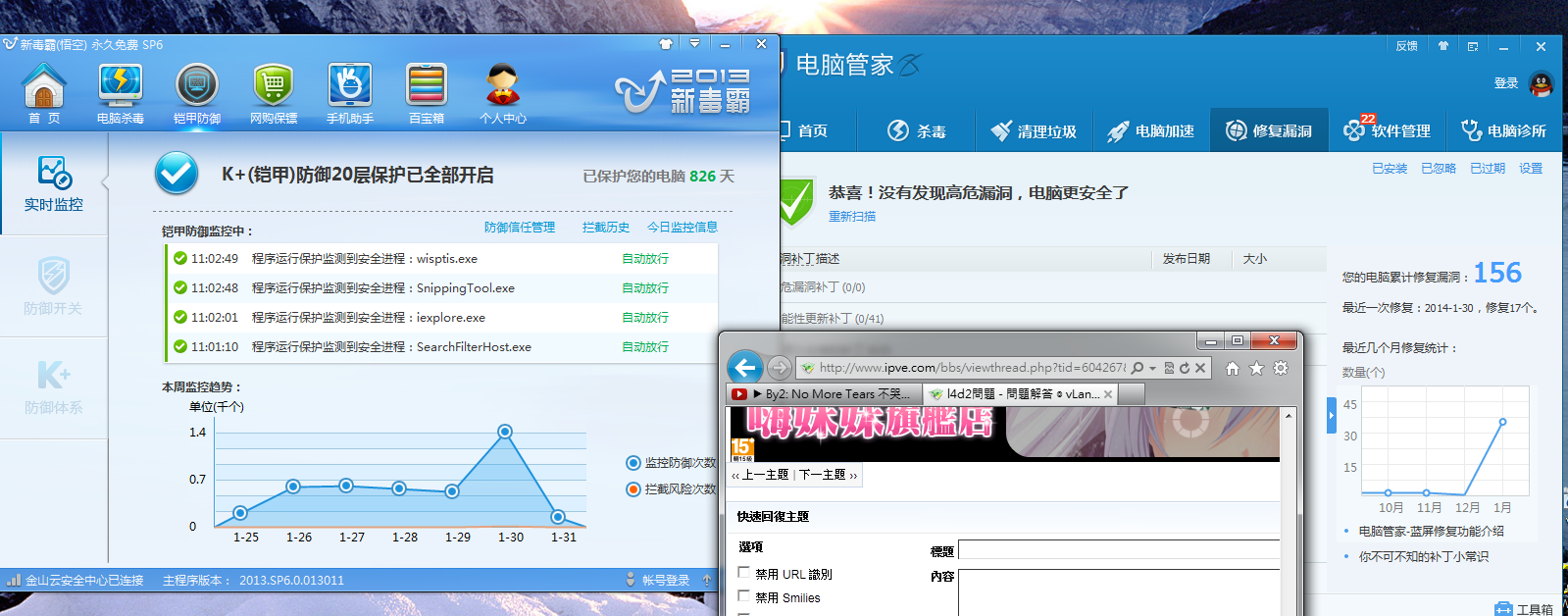
Task: Select 防御体系 sidebar item
Action: click(54, 387)
